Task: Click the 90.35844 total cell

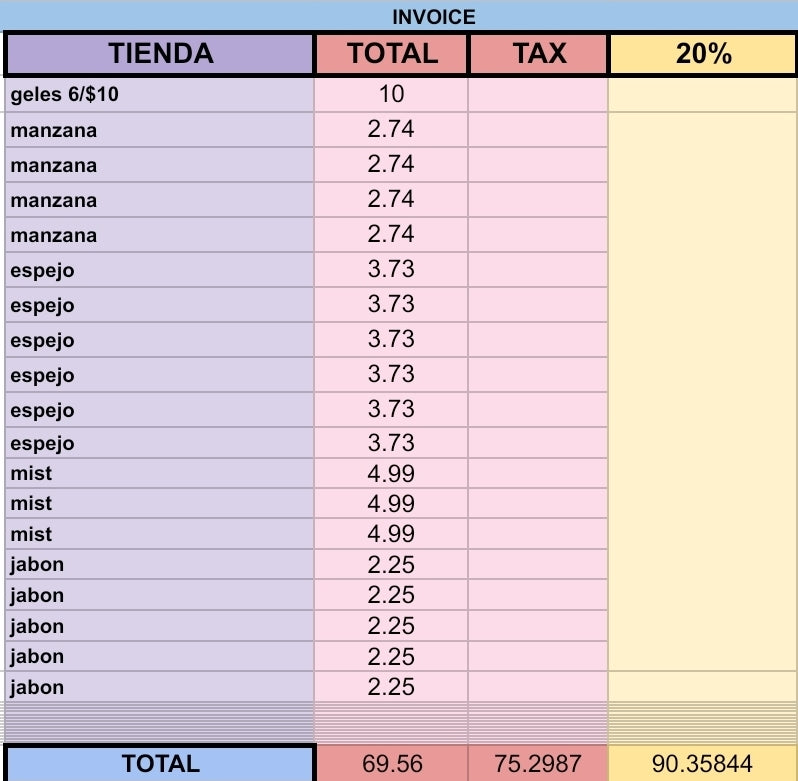Action: [x=702, y=764]
